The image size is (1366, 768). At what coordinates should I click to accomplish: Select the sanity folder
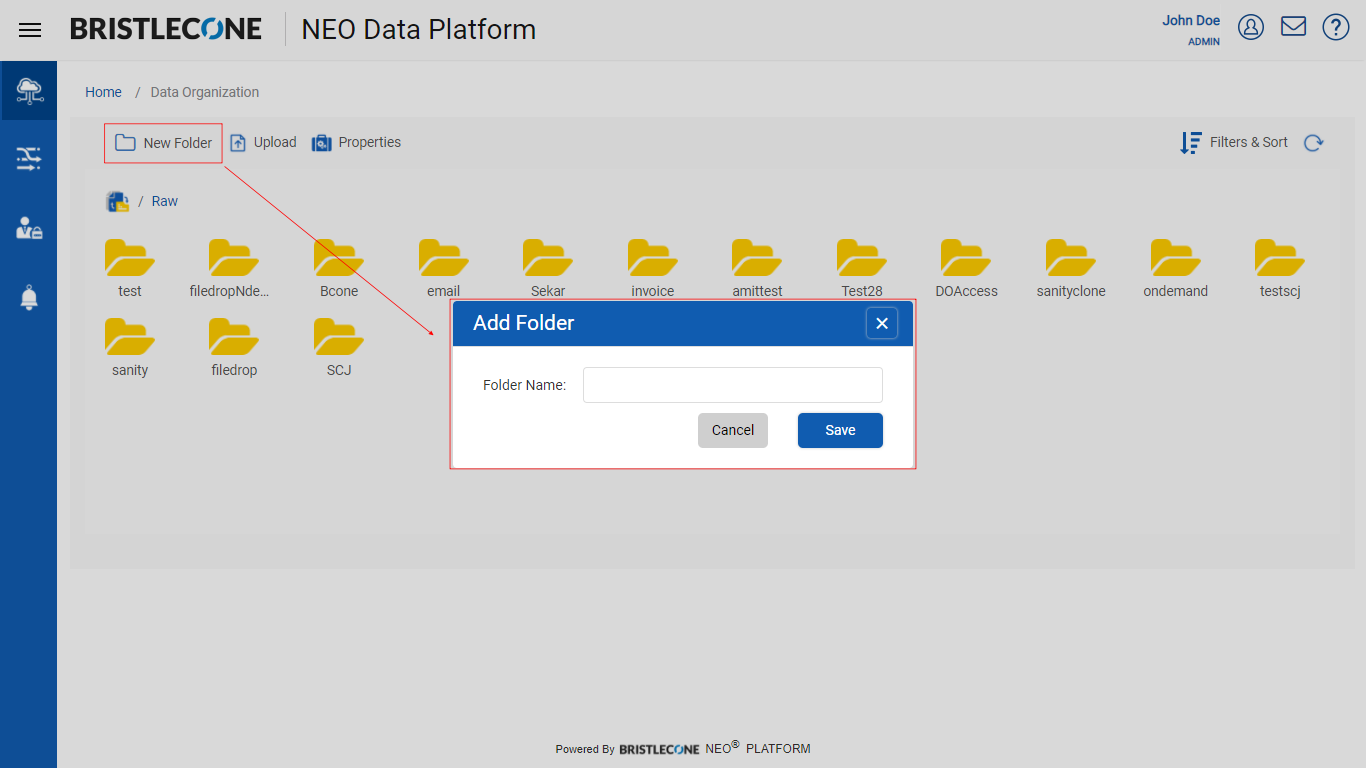point(130,348)
